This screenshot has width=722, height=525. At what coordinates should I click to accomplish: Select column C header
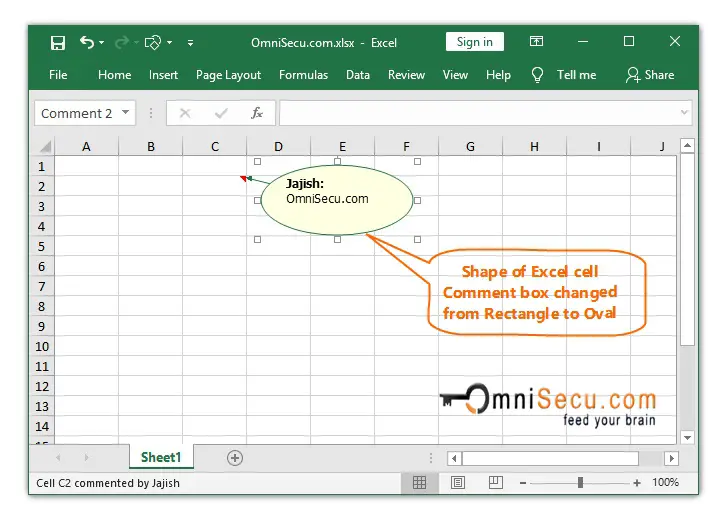tap(215, 147)
